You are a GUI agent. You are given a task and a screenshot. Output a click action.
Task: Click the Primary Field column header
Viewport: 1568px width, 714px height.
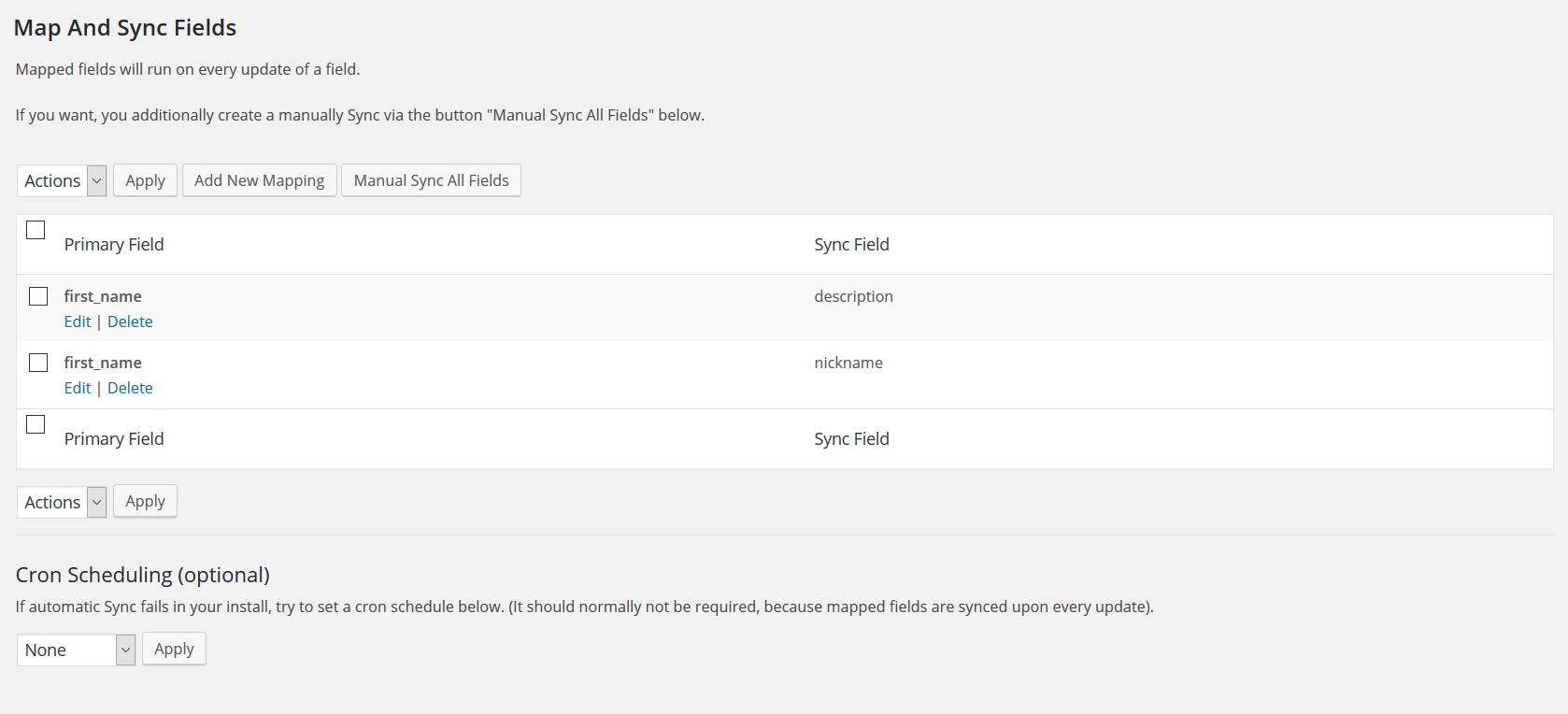[114, 244]
